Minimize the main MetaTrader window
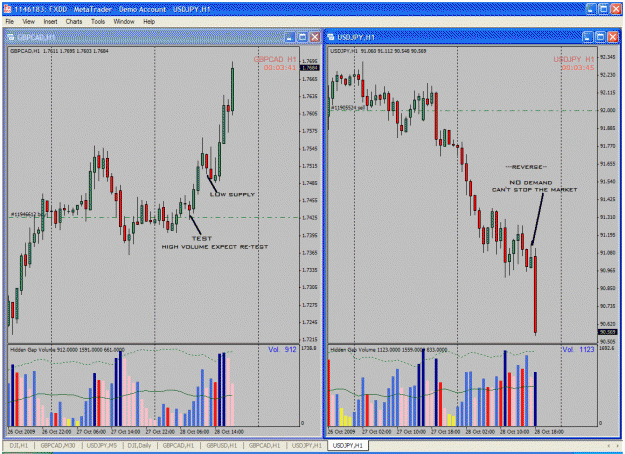625x454 pixels. [x=591, y=9]
